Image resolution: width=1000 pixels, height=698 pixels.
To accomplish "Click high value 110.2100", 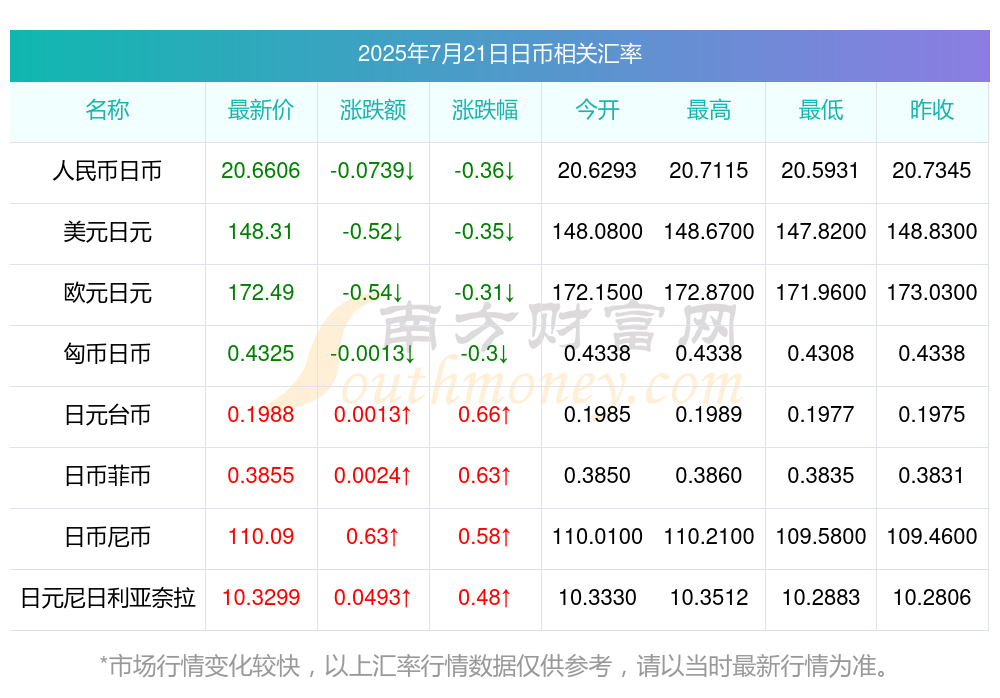I will click(709, 537).
